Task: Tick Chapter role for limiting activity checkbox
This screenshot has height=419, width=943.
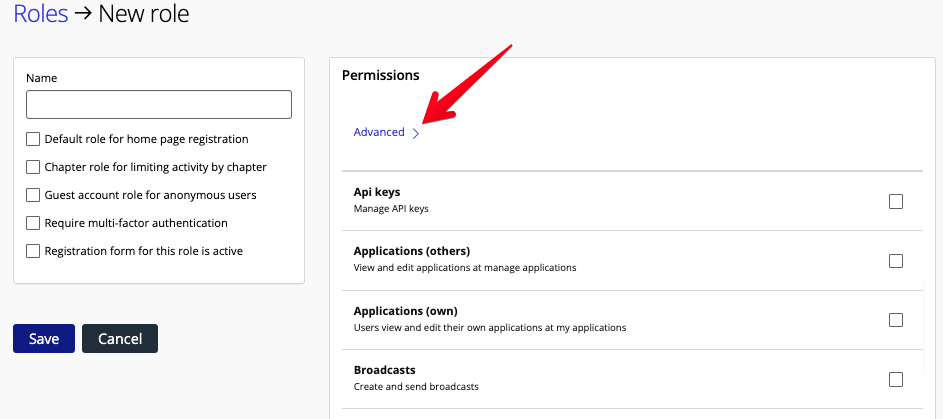Action: pyautogui.click(x=34, y=167)
